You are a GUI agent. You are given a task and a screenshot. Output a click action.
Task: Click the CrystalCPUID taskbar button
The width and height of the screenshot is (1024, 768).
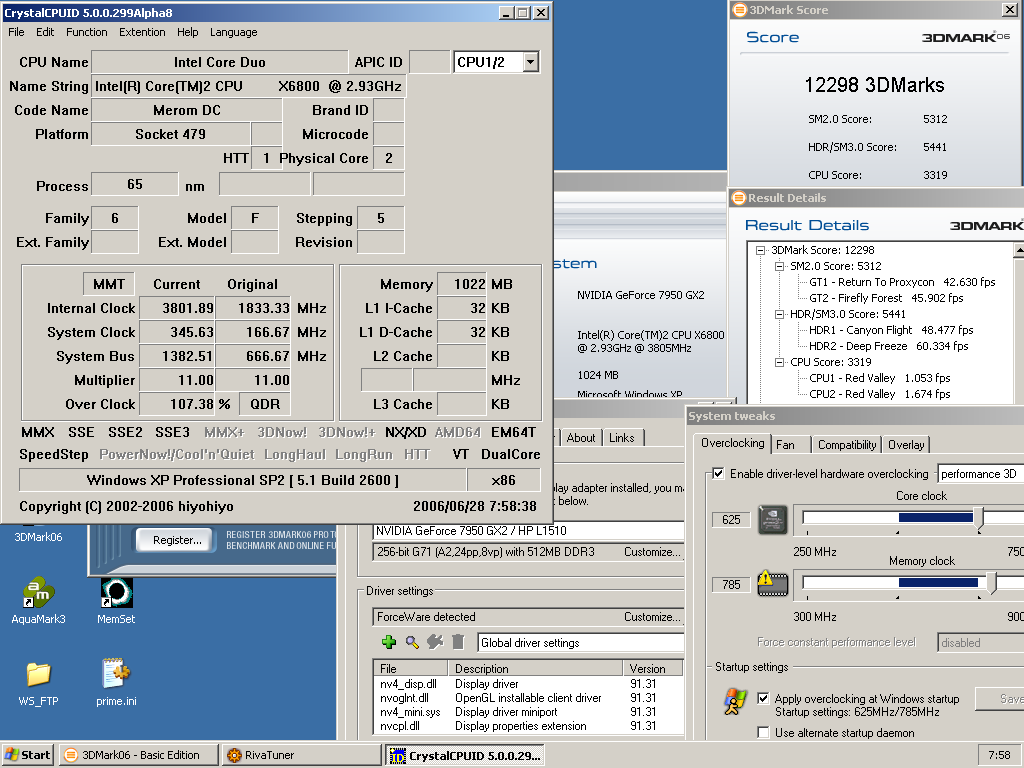[x=466, y=756]
